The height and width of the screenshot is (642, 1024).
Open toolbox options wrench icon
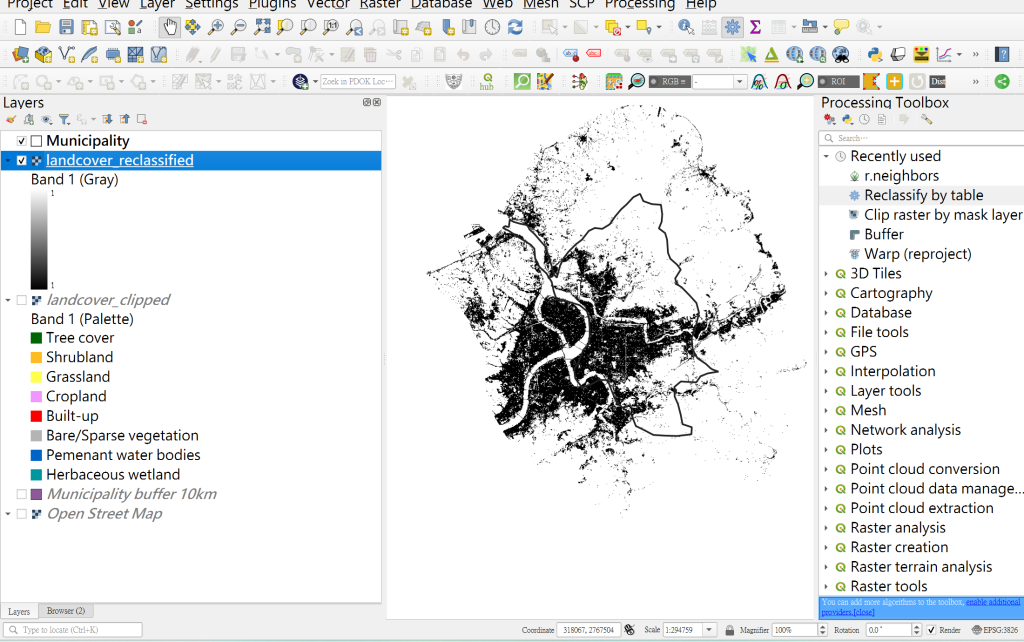point(927,120)
